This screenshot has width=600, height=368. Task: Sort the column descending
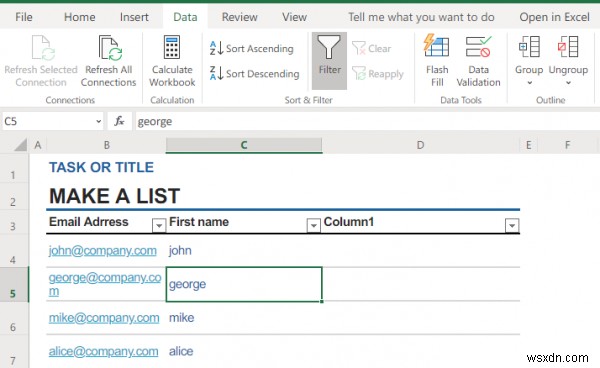click(254, 73)
